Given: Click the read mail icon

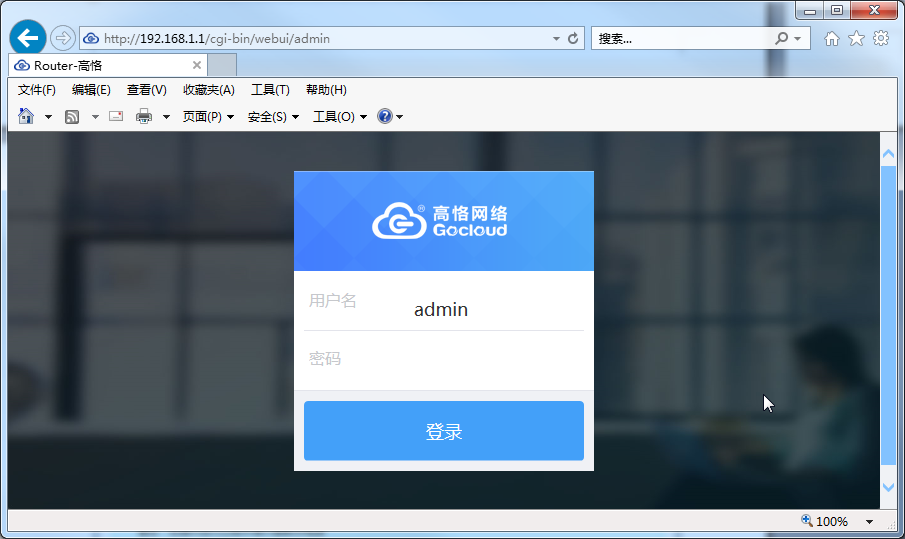Looking at the screenshot, I should [116, 117].
